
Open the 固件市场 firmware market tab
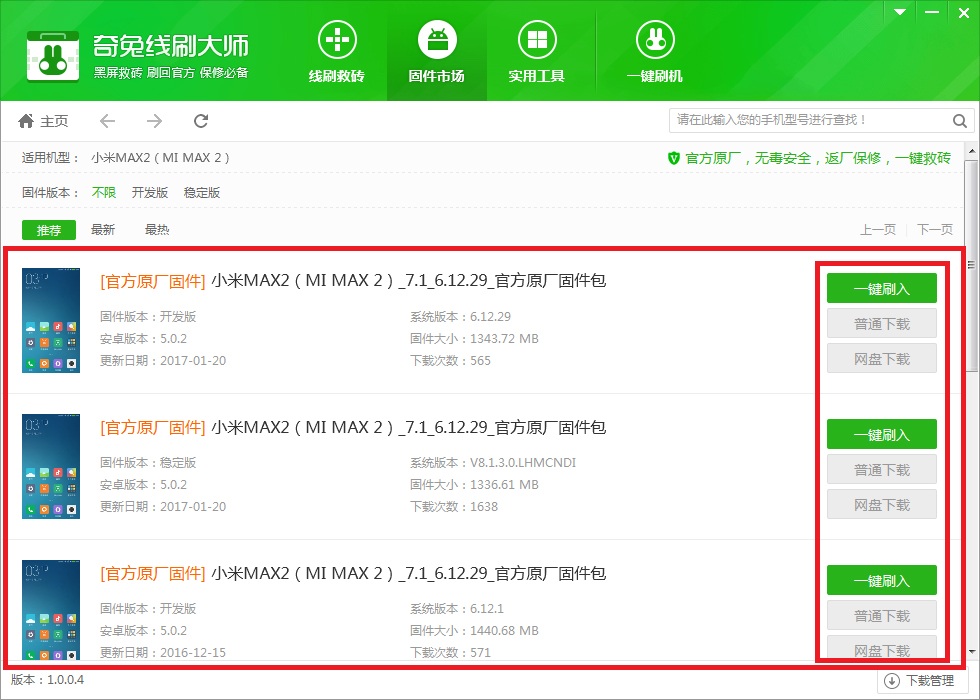click(437, 52)
